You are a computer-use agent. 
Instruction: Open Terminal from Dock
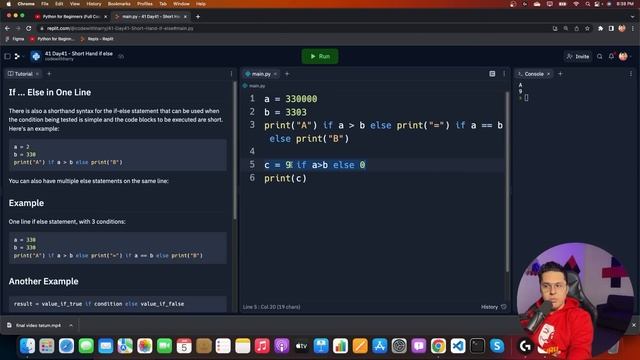tap(477, 346)
